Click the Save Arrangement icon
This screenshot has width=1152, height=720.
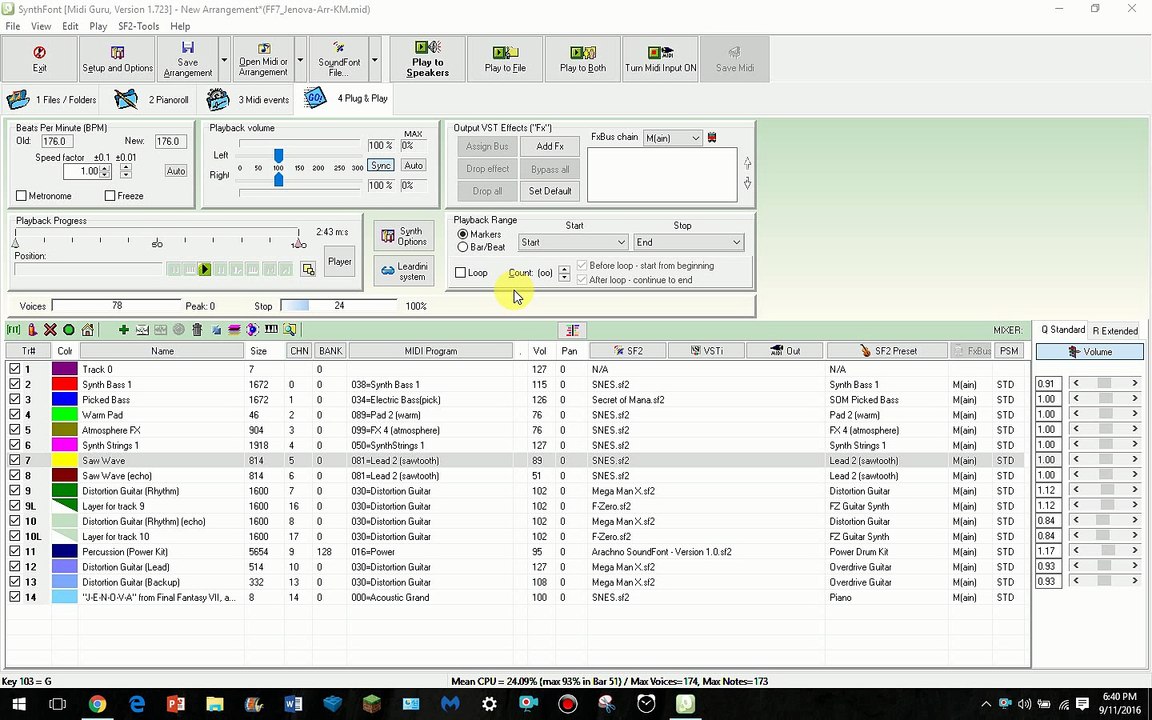(x=187, y=48)
